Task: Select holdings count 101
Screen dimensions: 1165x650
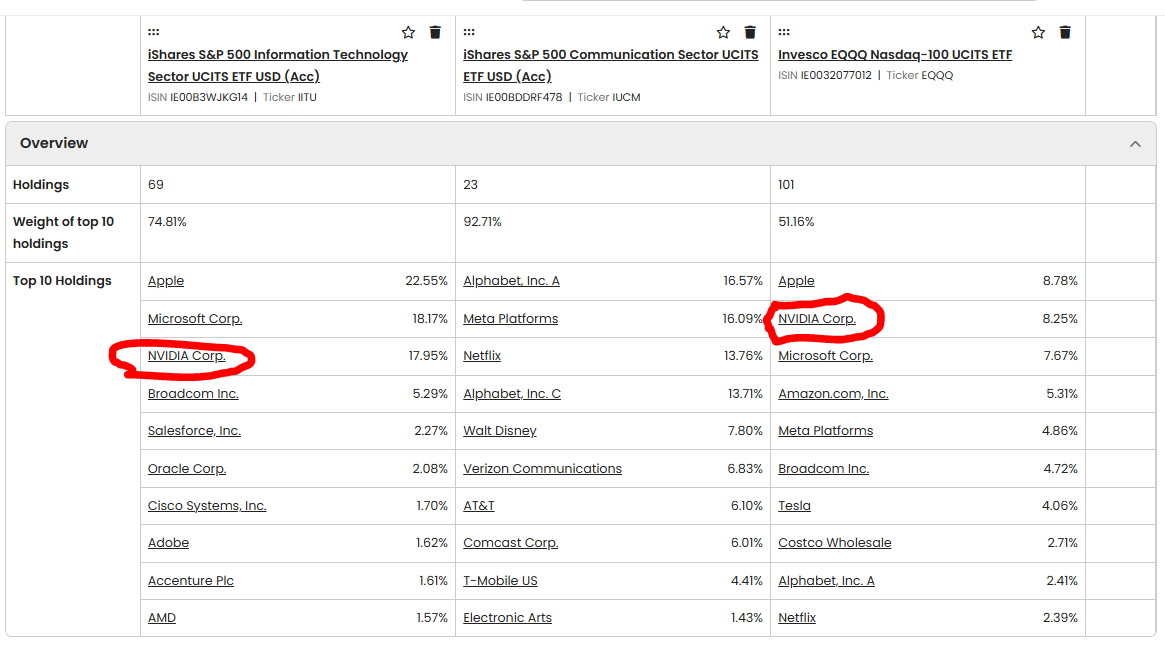Action: point(786,185)
